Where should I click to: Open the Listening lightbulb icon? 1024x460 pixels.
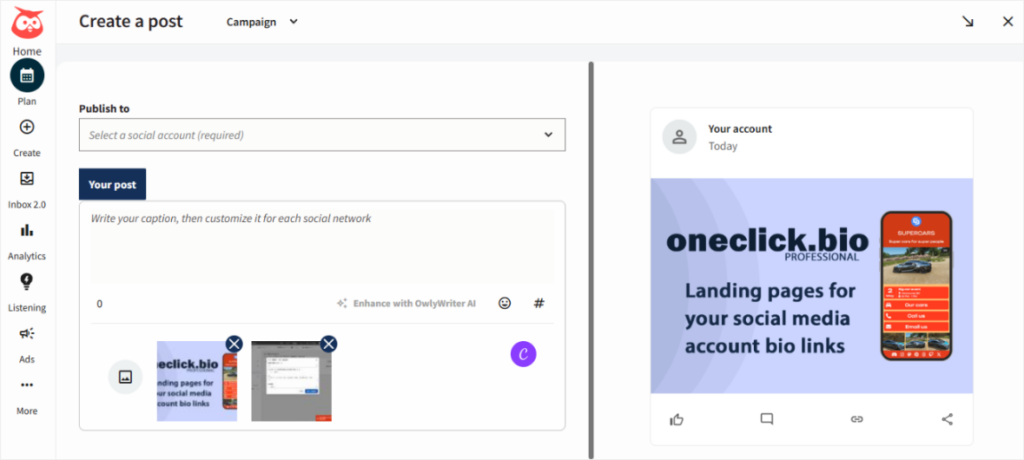[x=27, y=282]
